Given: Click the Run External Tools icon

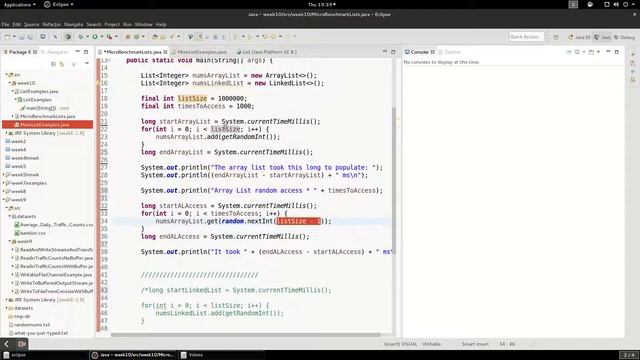Looking at the screenshot, I should coord(109,37).
